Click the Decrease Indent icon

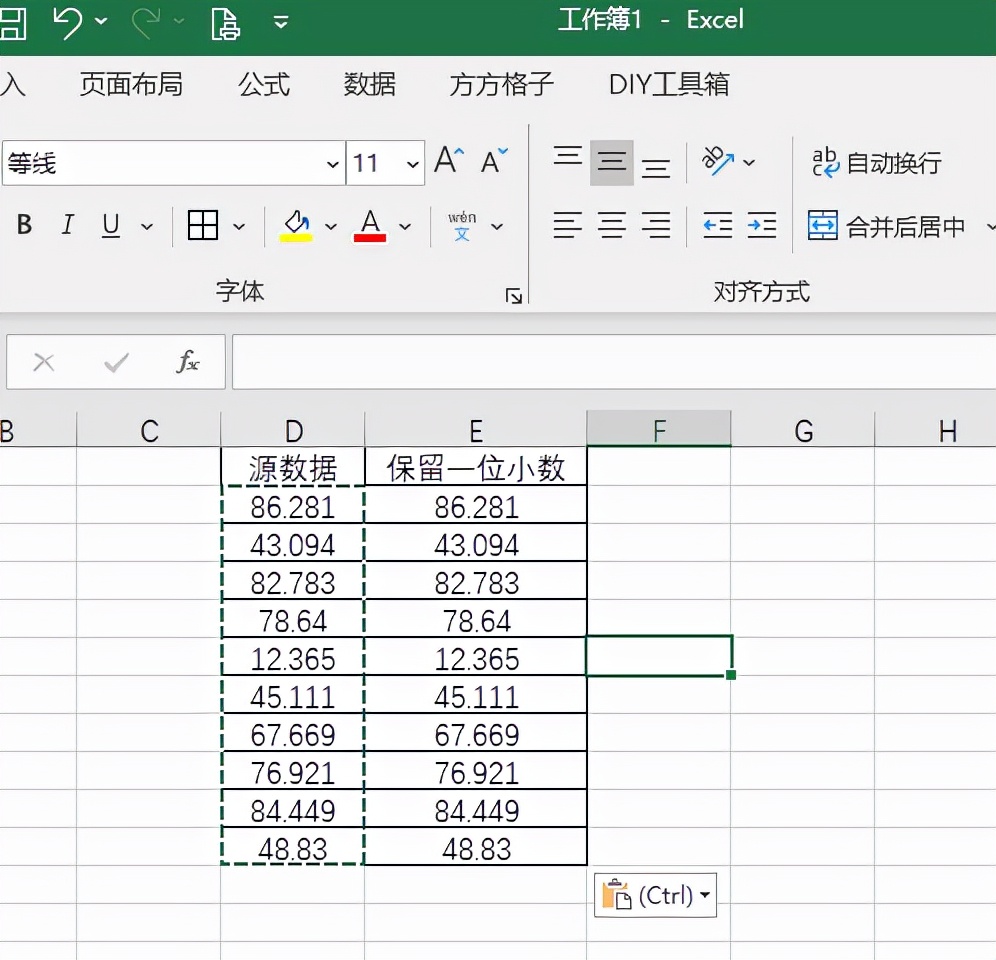coord(717,226)
